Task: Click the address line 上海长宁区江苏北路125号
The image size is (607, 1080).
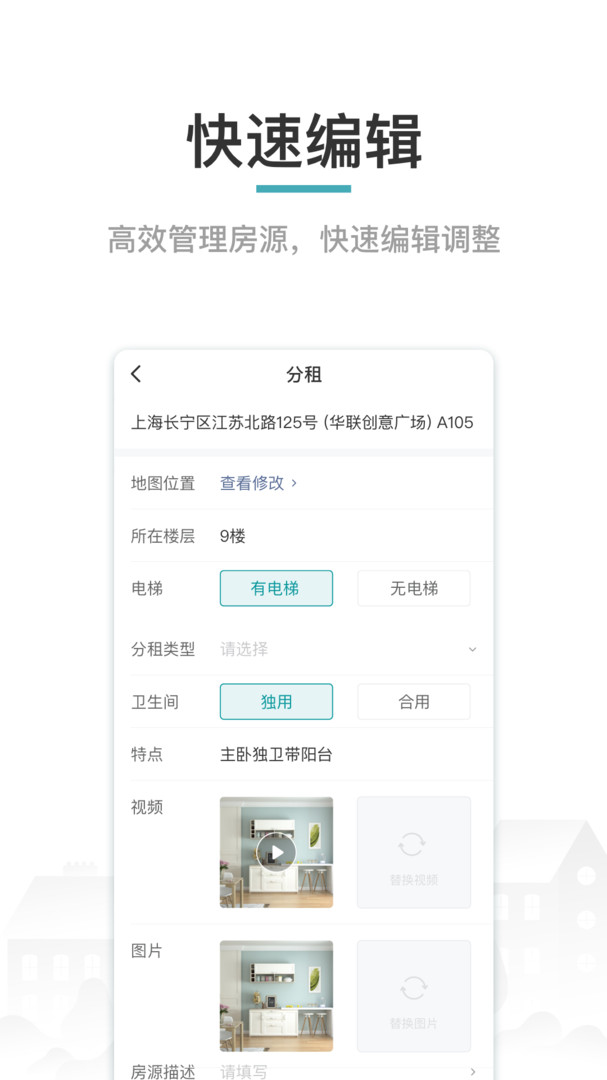Action: point(302,422)
